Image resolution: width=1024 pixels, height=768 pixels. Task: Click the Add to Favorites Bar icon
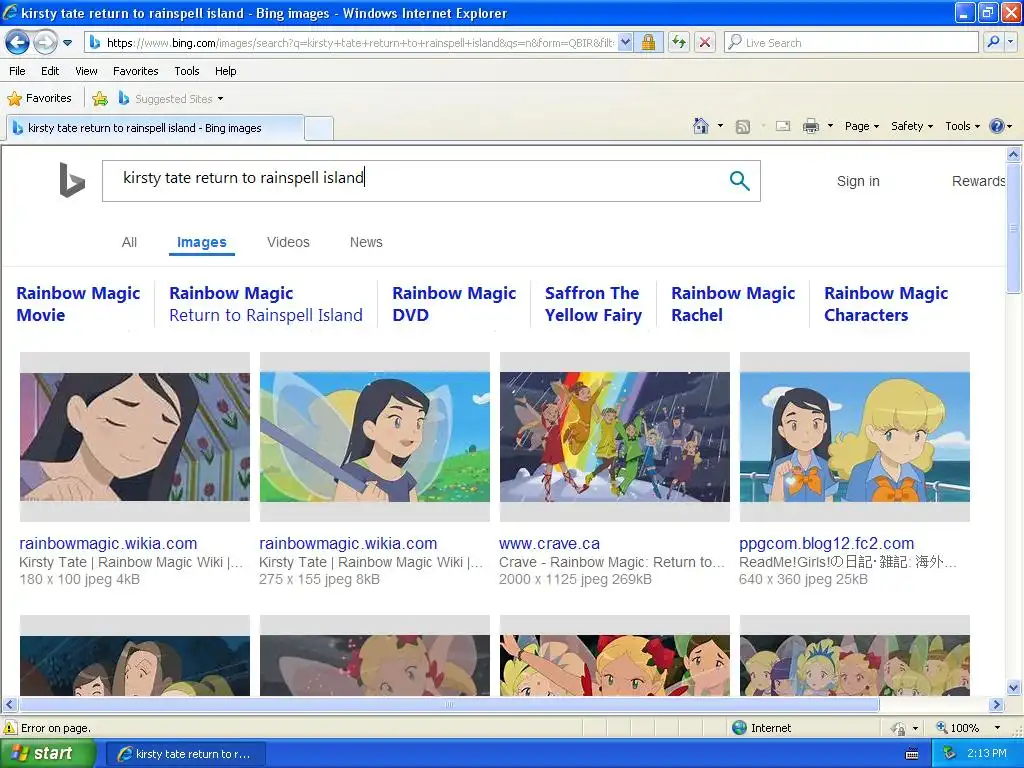100,99
